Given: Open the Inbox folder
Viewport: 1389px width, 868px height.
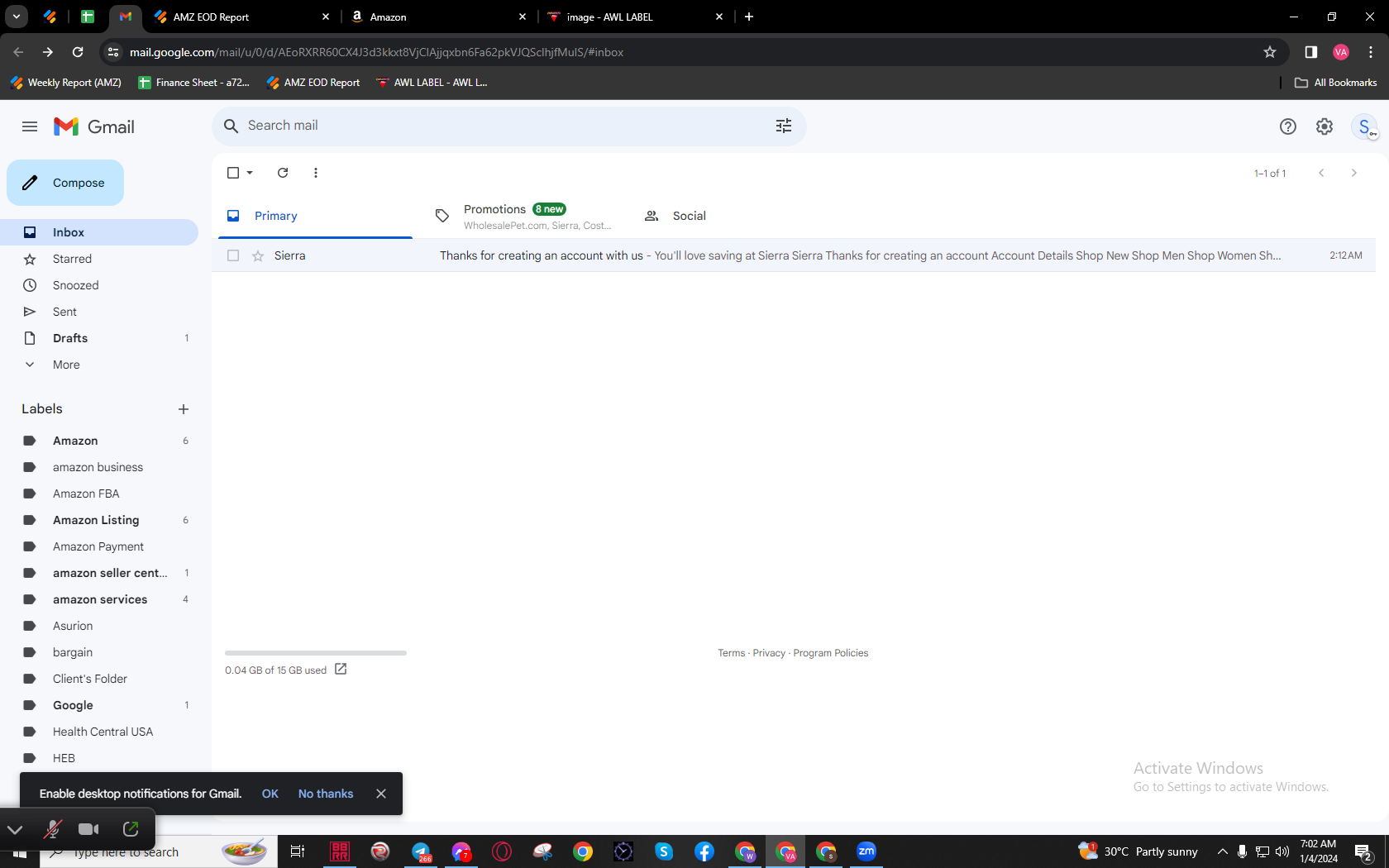Looking at the screenshot, I should (99, 232).
